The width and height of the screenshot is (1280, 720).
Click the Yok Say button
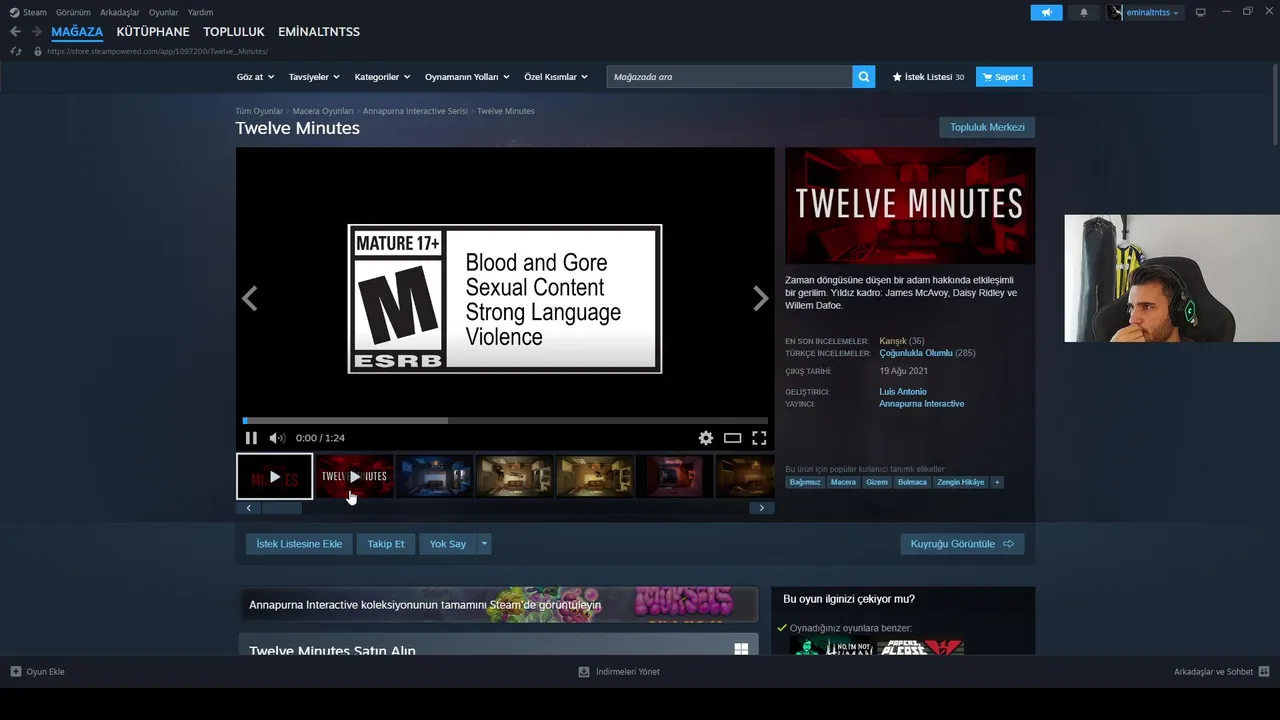pos(448,544)
